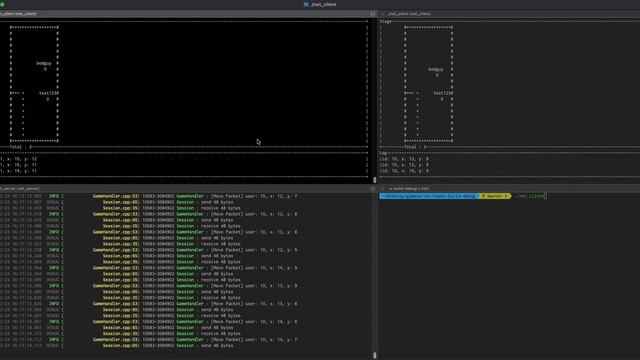Click the 'Log' label in right client pane

(x=383, y=153)
